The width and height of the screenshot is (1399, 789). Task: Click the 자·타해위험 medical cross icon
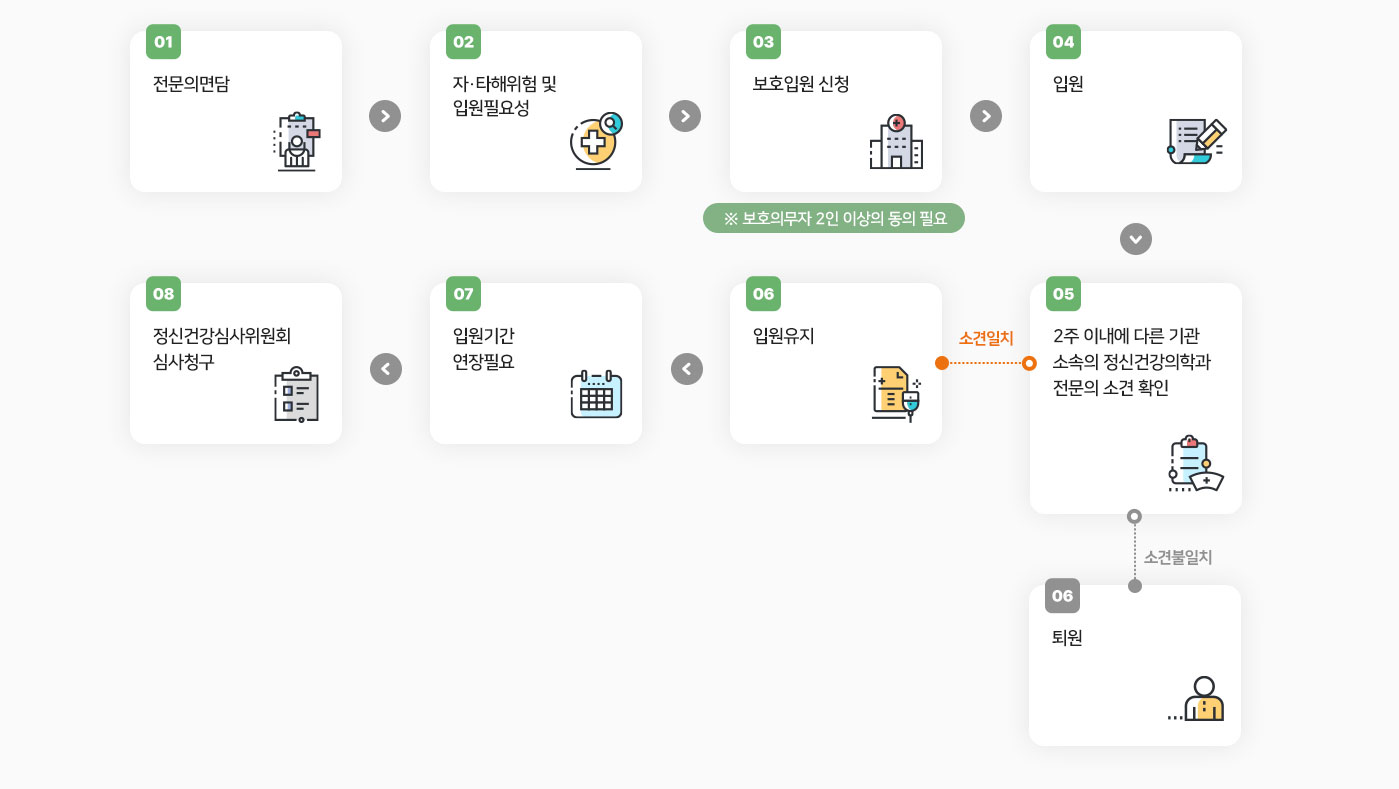click(x=596, y=141)
